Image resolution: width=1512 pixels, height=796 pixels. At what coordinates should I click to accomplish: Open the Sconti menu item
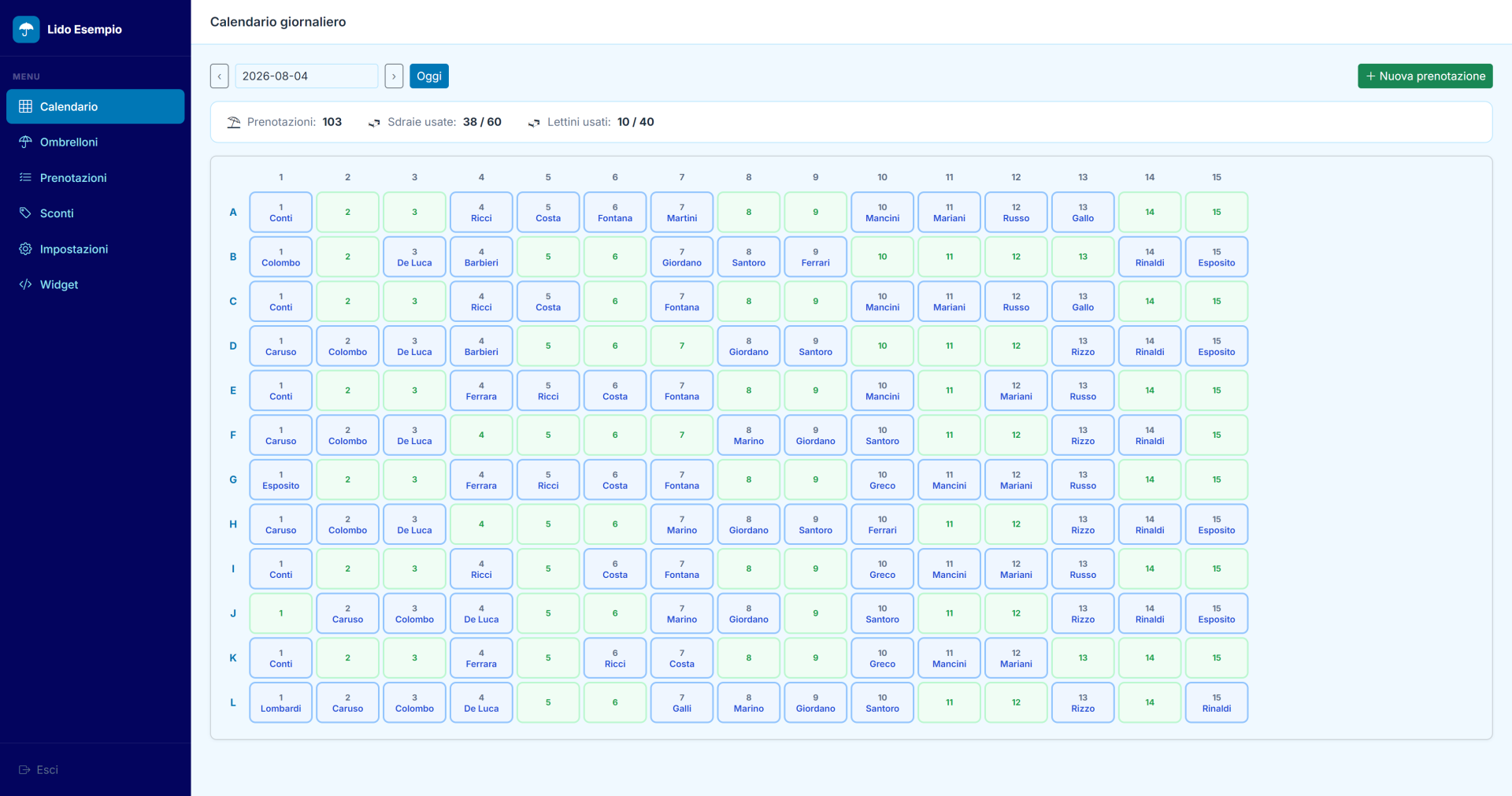tap(95, 213)
